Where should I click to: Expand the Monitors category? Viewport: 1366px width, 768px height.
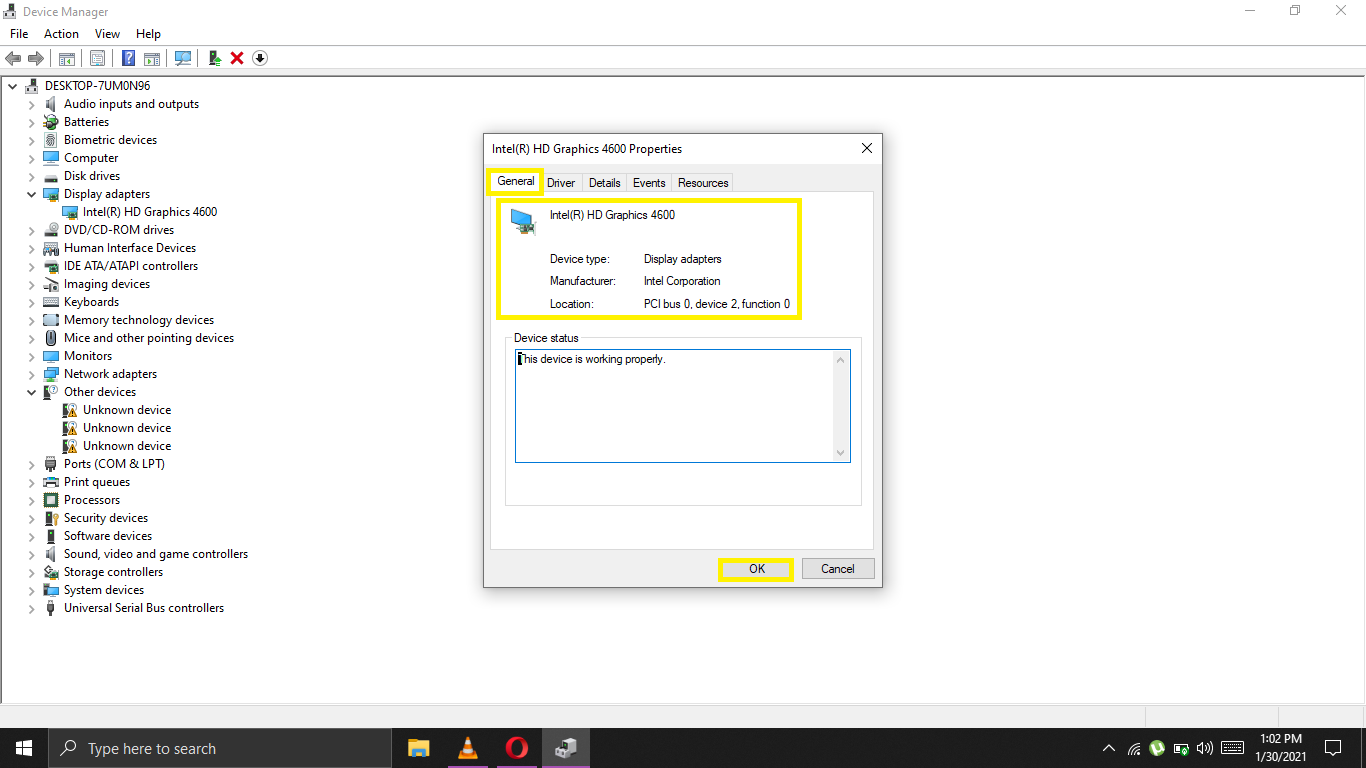point(32,356)
